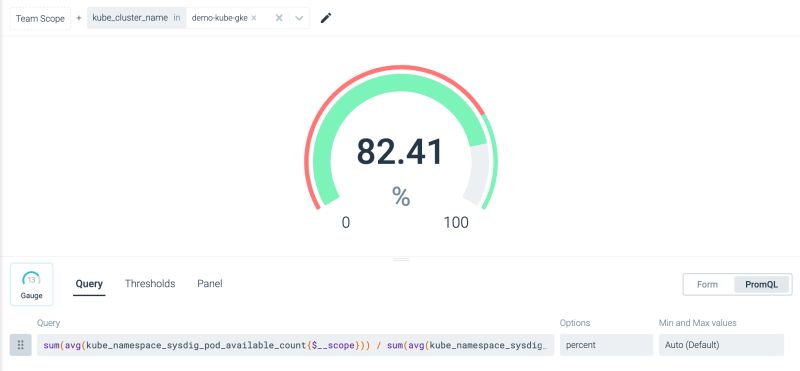Select PromQL query mode
This screenshot has width=800, height=371.
[762, 284]
